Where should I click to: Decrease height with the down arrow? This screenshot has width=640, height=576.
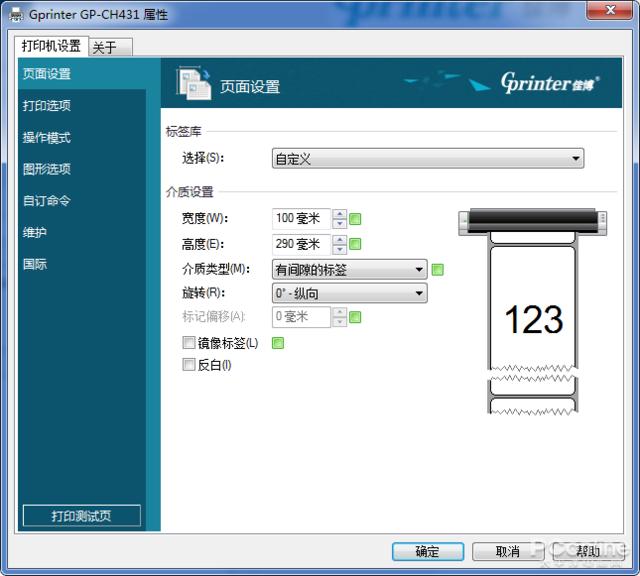click(x=340, y=249)
